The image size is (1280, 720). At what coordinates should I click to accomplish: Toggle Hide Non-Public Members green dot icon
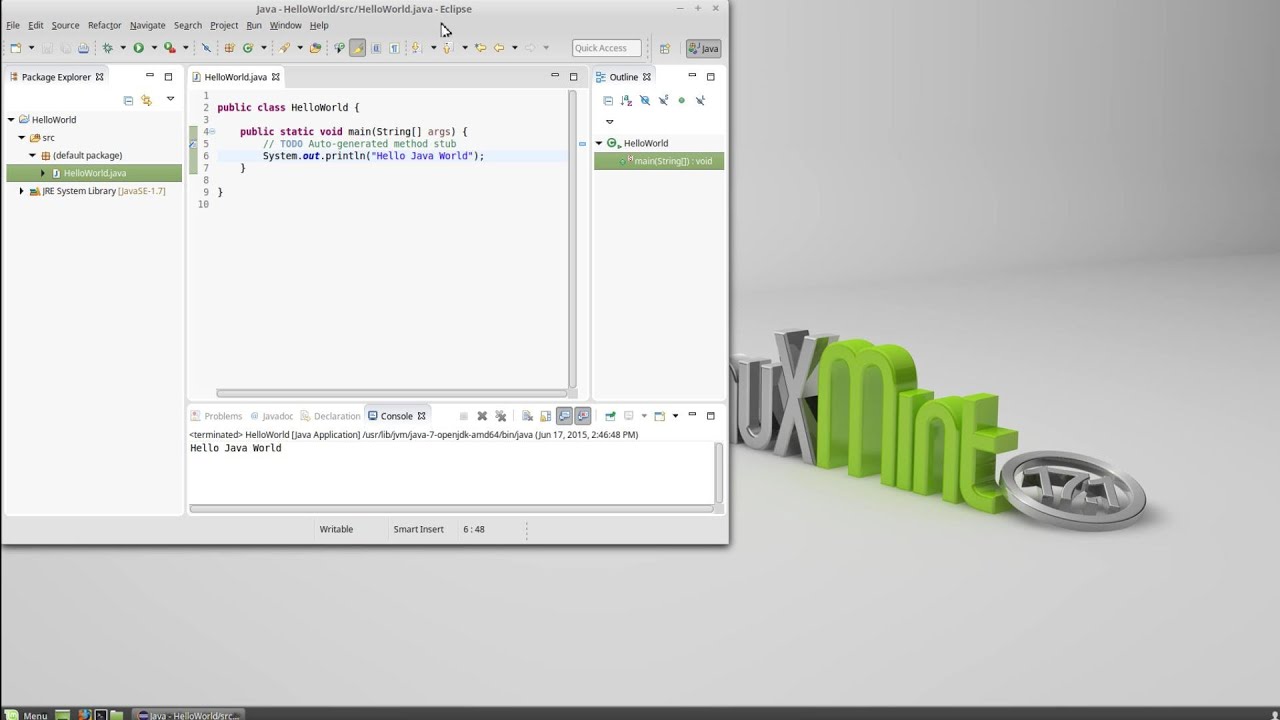click(x=682, y=100)
